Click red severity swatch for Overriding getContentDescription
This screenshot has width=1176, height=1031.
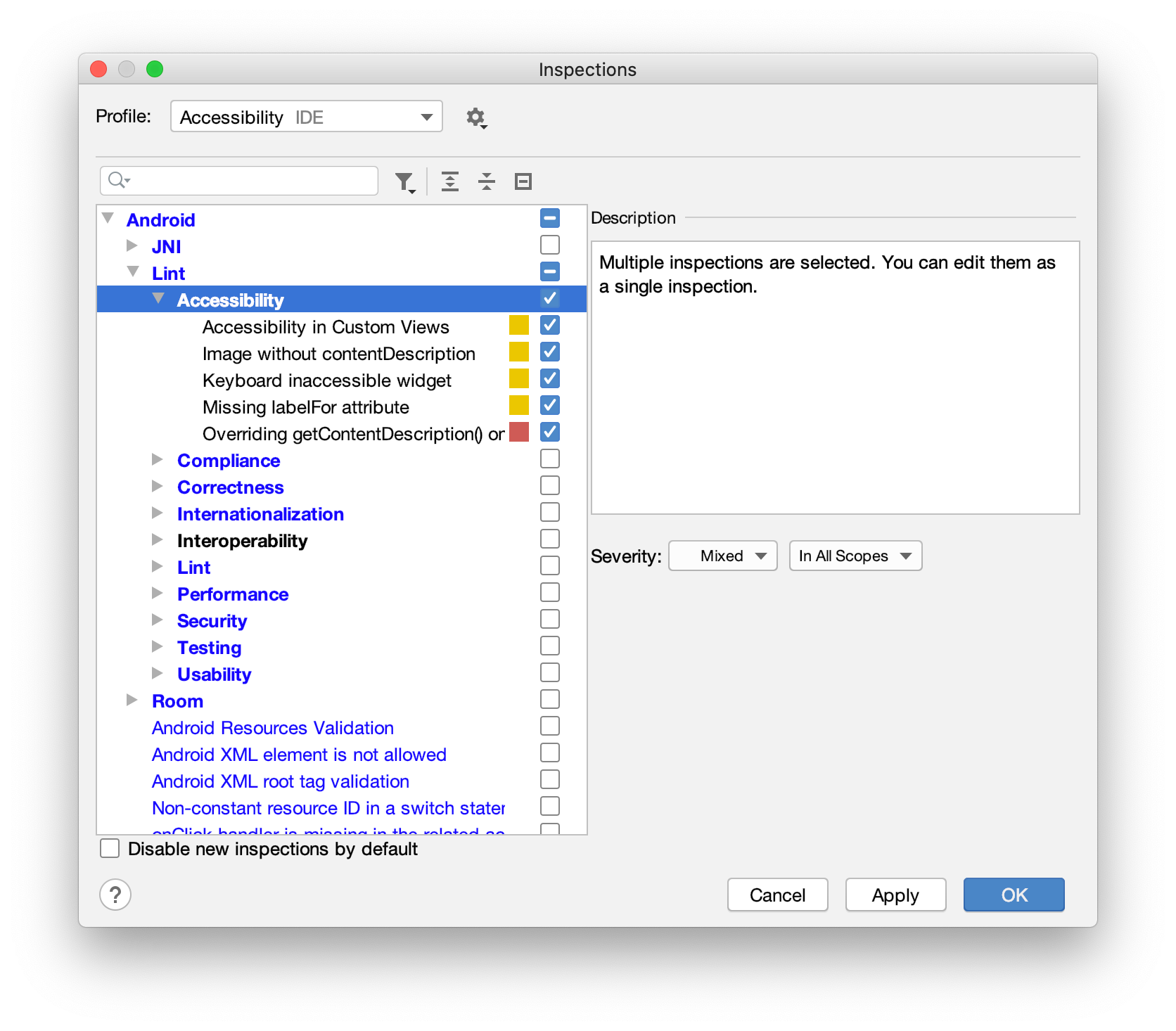pos(519,432)
